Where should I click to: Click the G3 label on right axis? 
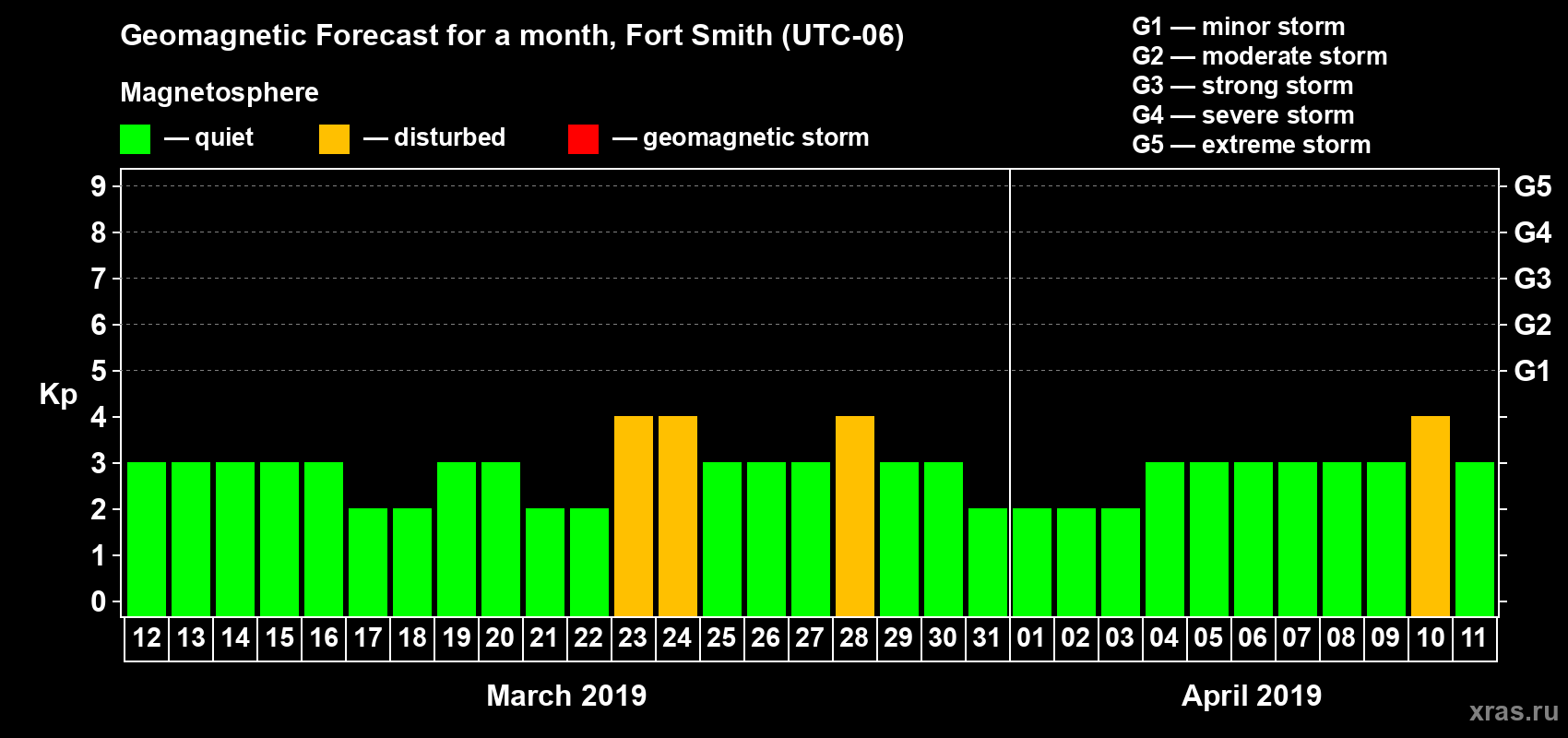coord(1533,279)
